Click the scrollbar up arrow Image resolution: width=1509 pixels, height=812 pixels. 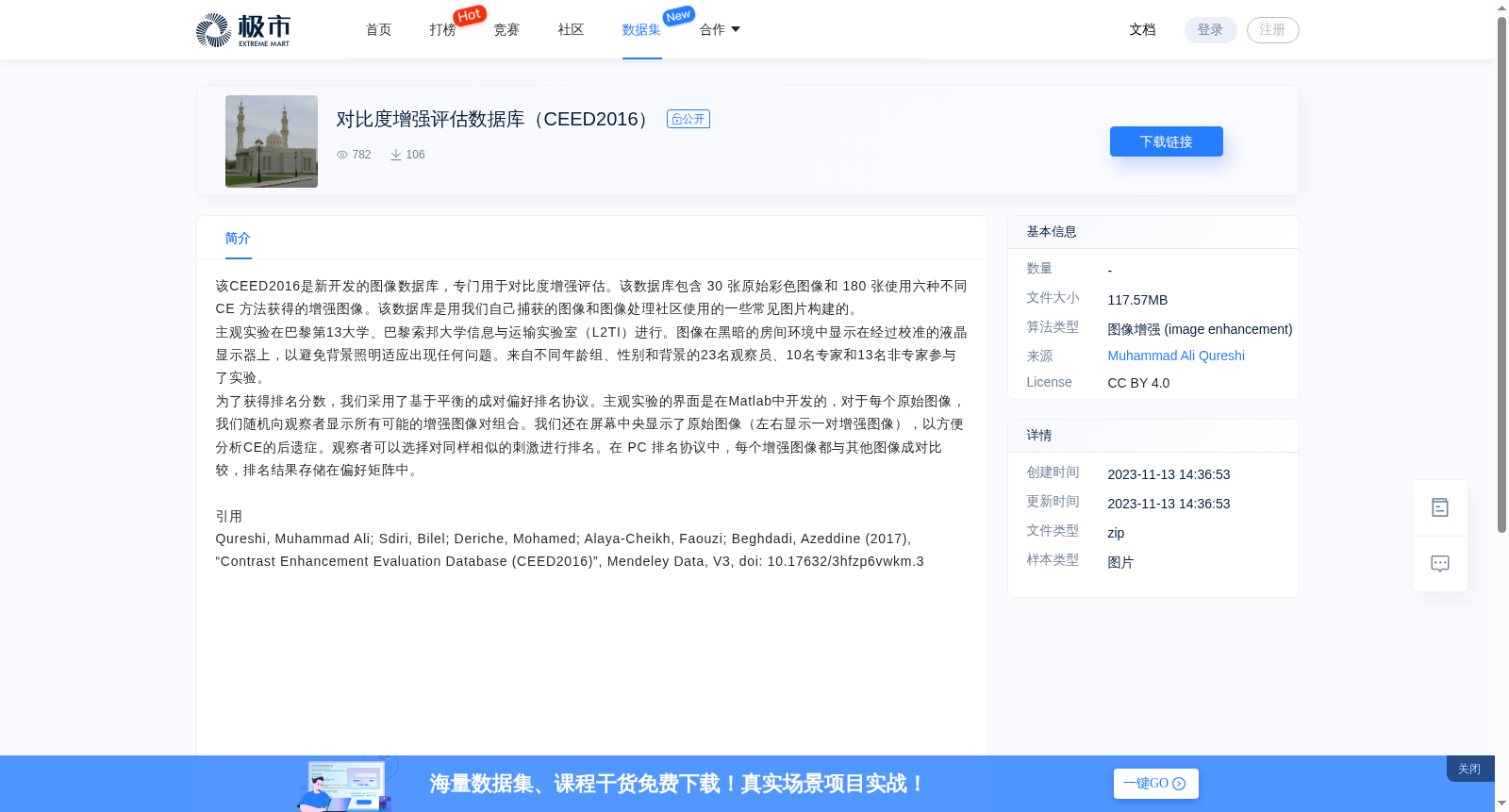(1501, 8)
